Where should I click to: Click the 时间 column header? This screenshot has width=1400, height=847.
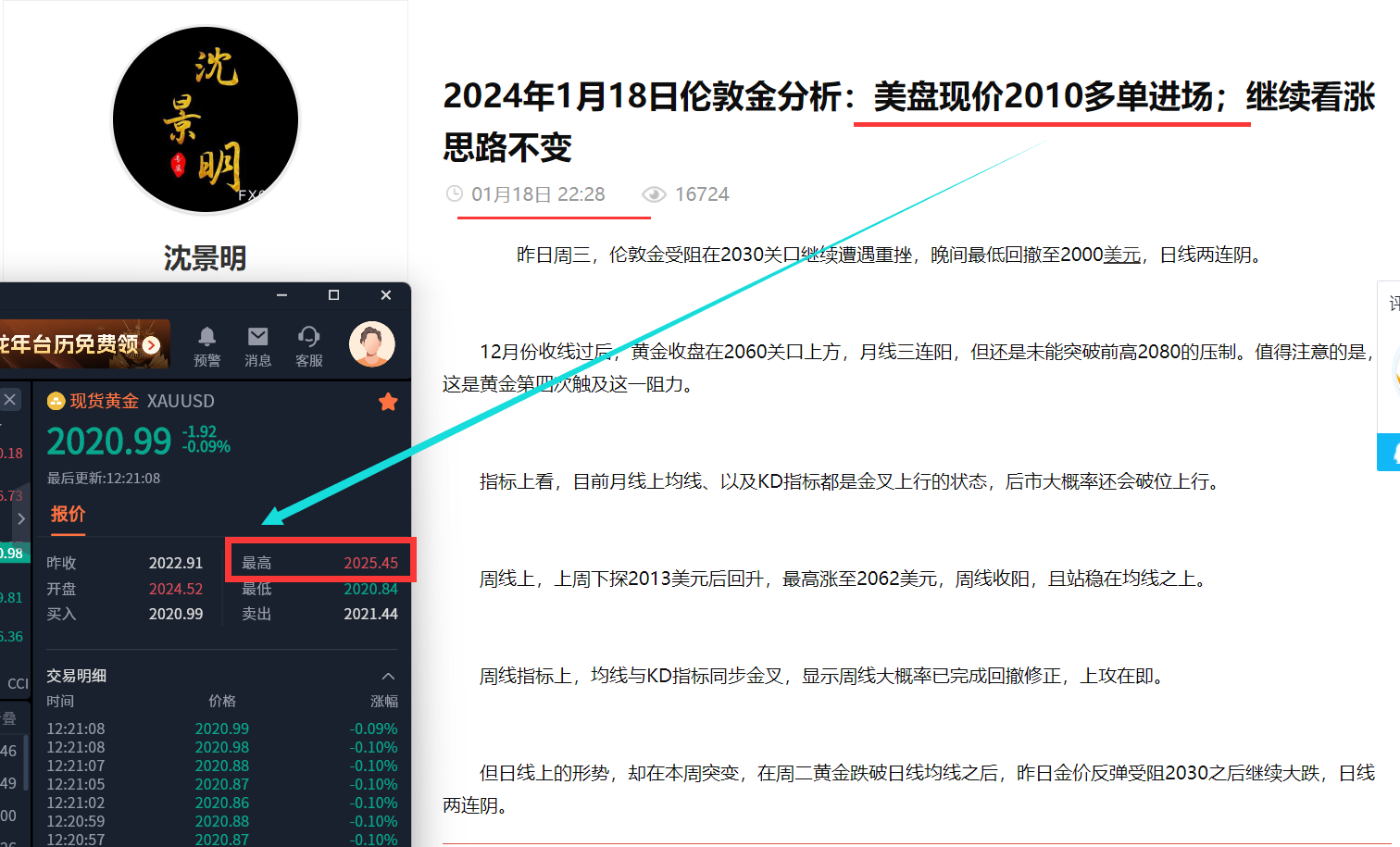(x=60, y=702)
